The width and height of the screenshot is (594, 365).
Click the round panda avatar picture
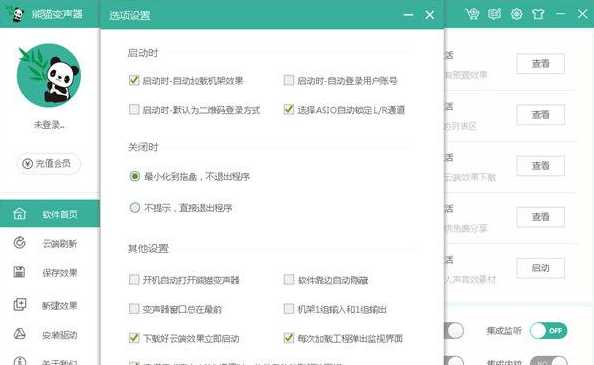49,75
